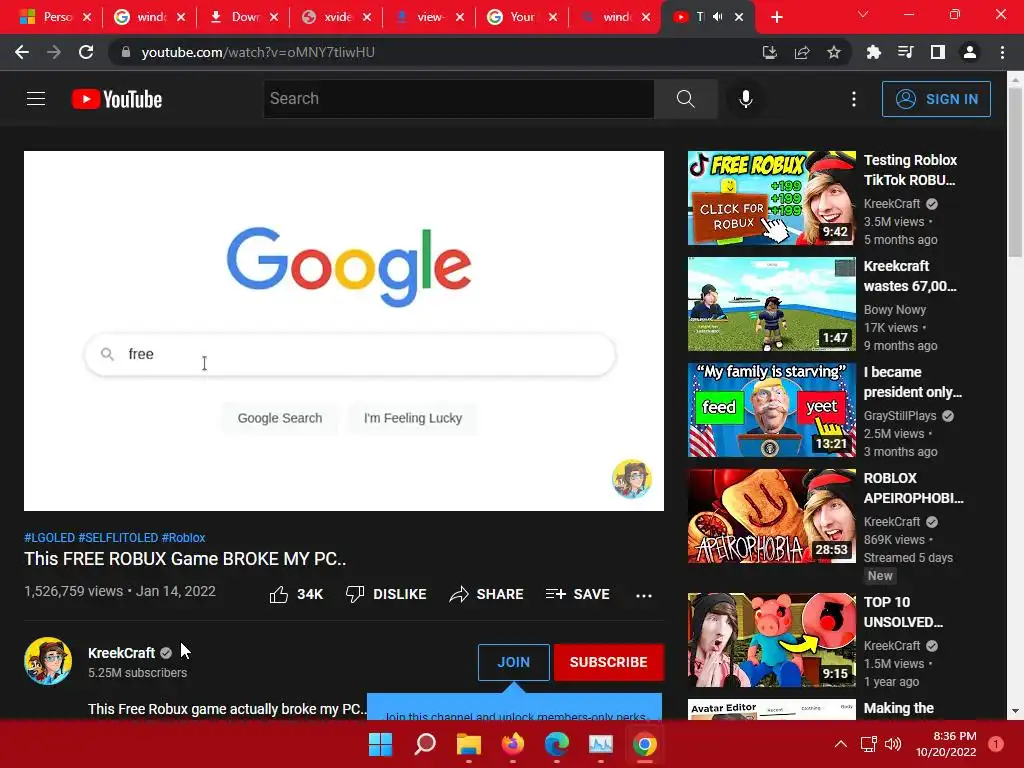Open Windows Start menu
Viewport: 1024px width, 768px height.
coord(380,744)
